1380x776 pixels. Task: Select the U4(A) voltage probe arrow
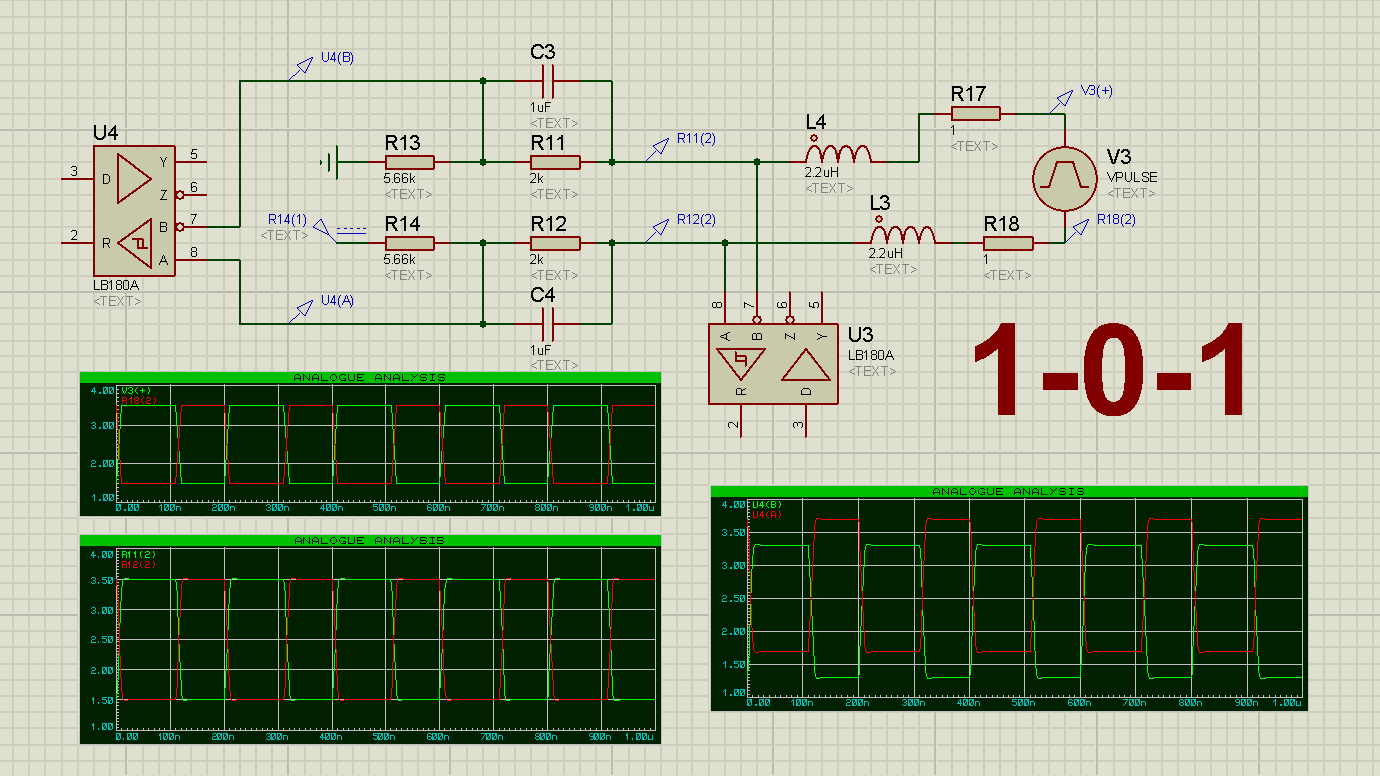301,311
